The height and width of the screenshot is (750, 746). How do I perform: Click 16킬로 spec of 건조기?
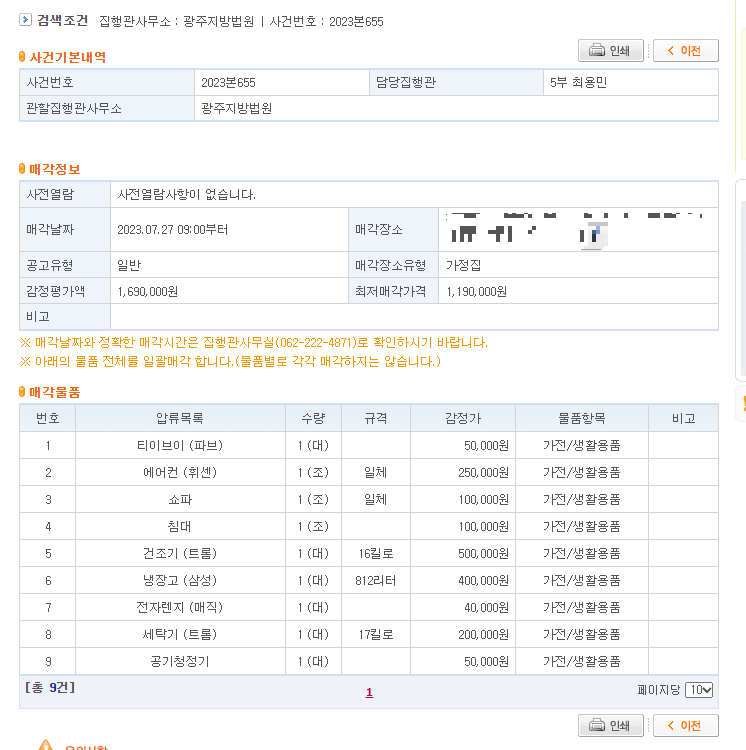click(376, 553)
